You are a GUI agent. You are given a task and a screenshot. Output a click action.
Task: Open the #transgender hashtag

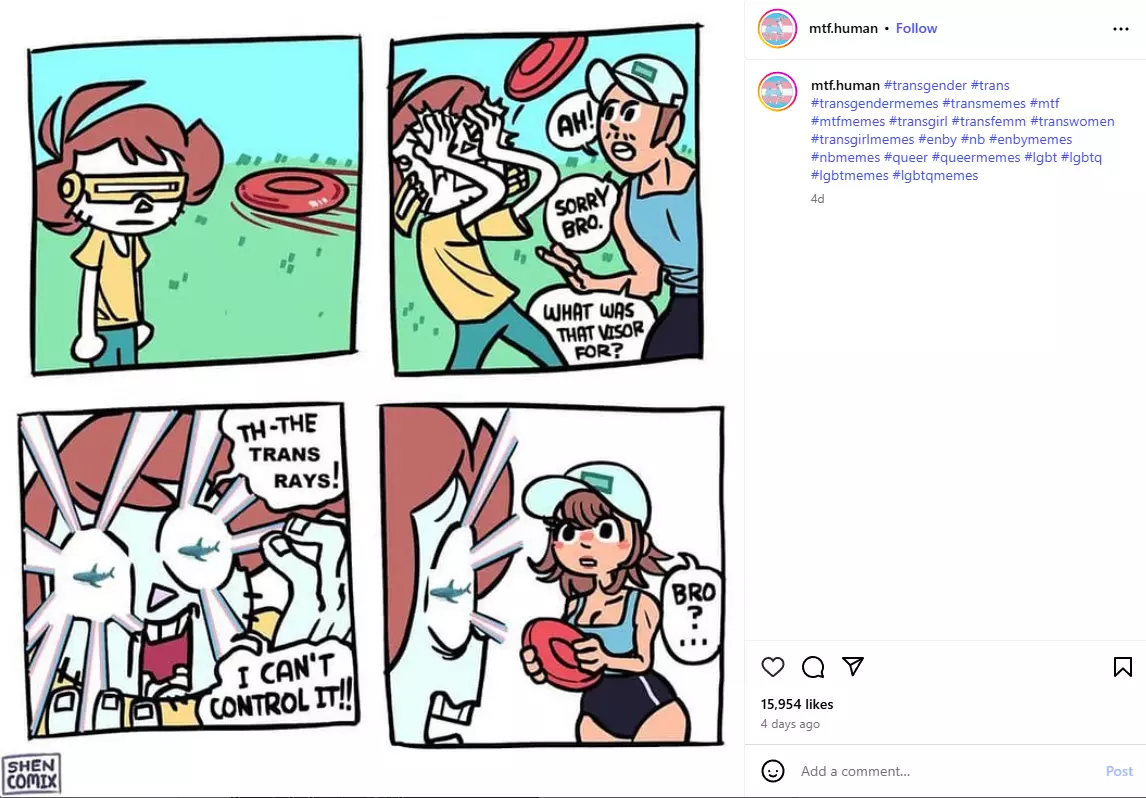[x=925, y=86]
